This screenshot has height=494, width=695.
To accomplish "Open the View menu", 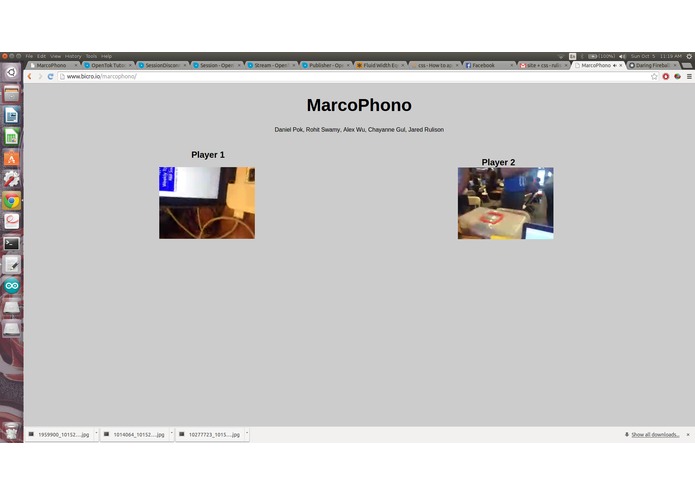I will 55,56.
